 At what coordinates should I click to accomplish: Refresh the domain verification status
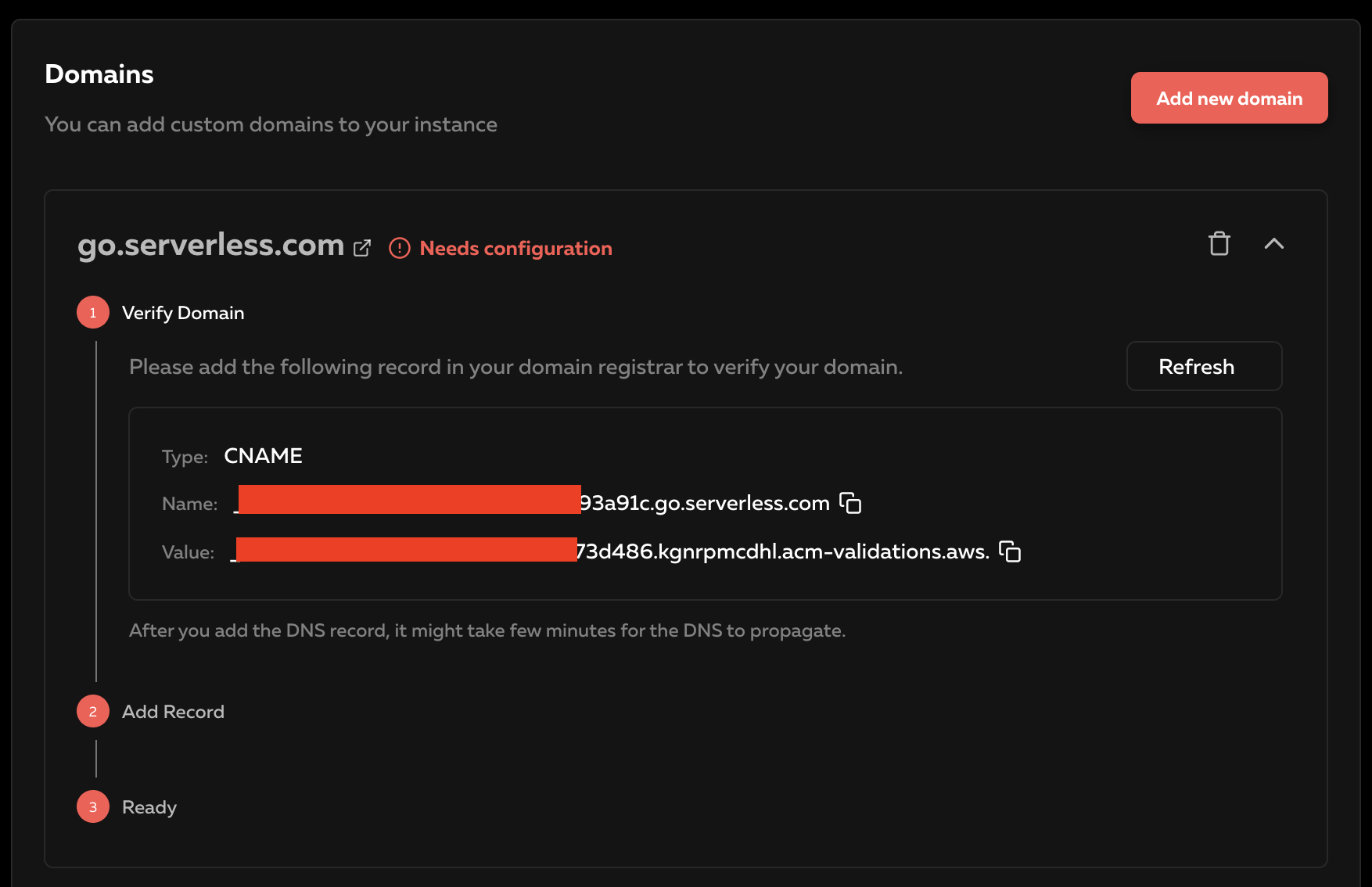point(1204,366)
